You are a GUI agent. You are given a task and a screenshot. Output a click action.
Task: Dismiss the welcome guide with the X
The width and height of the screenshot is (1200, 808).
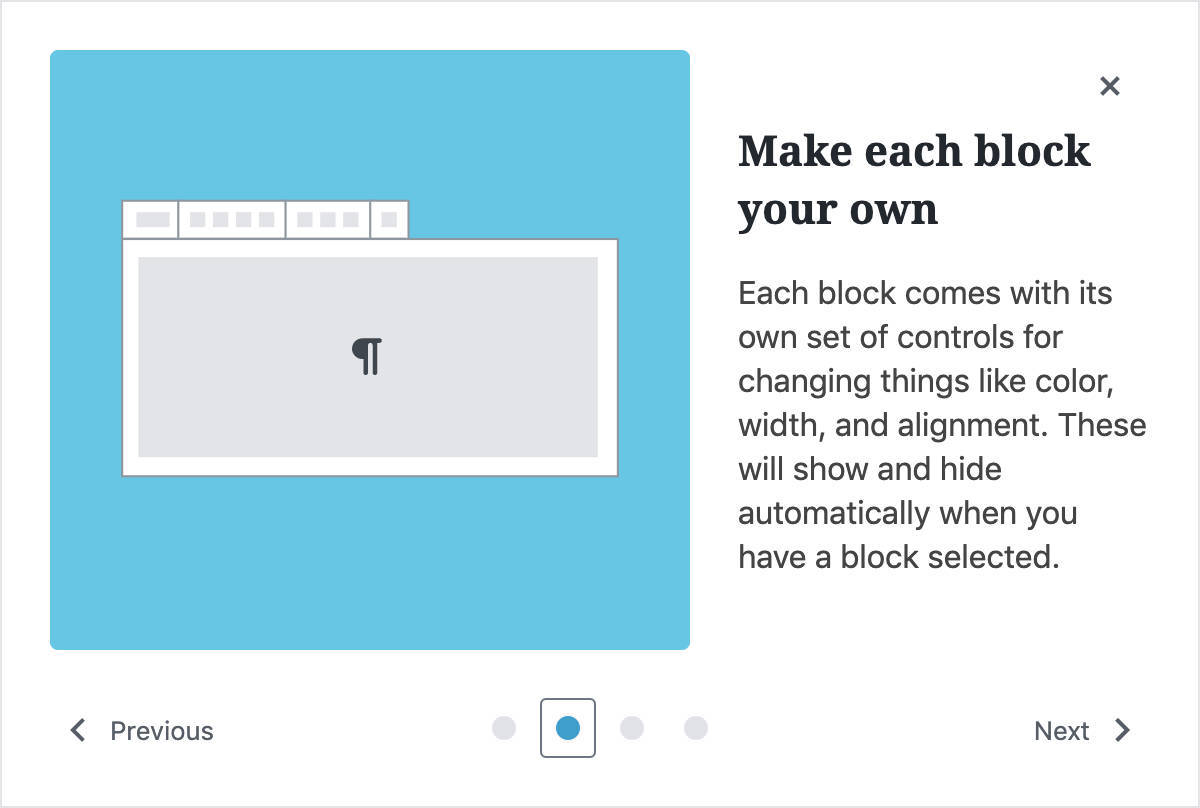pos(1110,86)
